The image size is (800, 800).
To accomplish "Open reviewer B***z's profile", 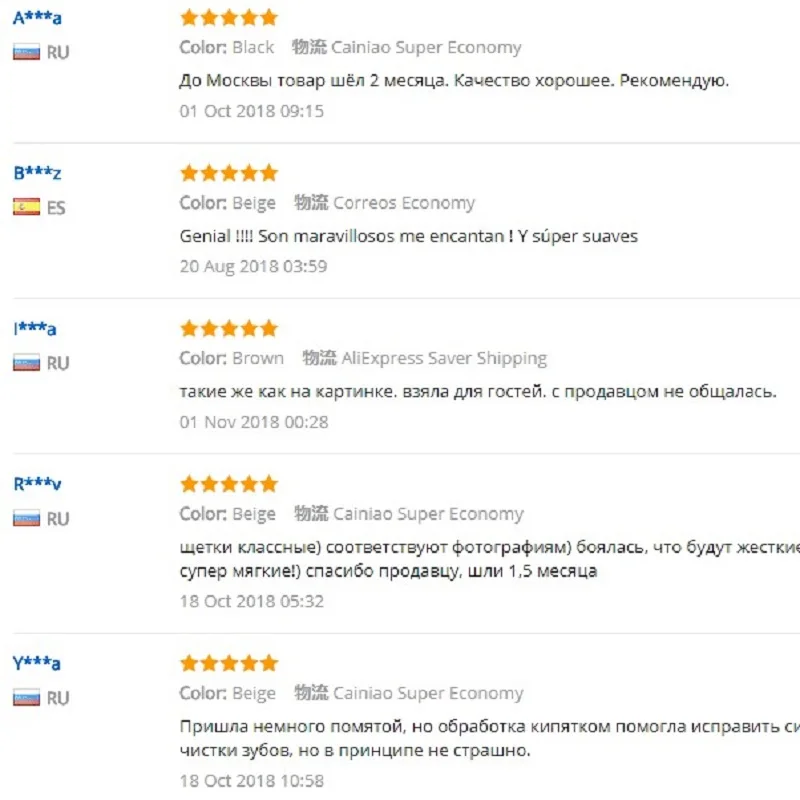I will [37, 173].
